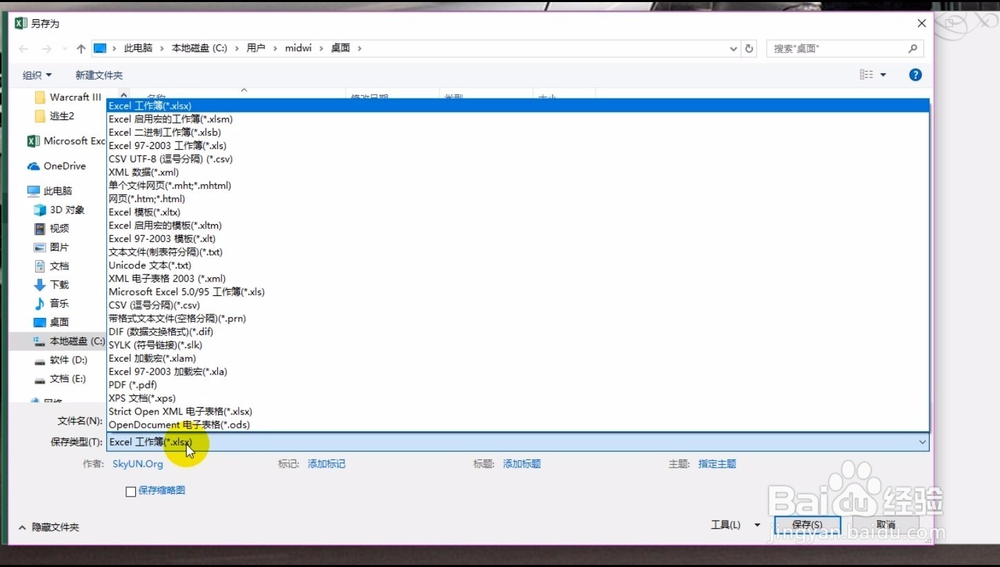
Task: Click the 取消 button
Action: 886,525
